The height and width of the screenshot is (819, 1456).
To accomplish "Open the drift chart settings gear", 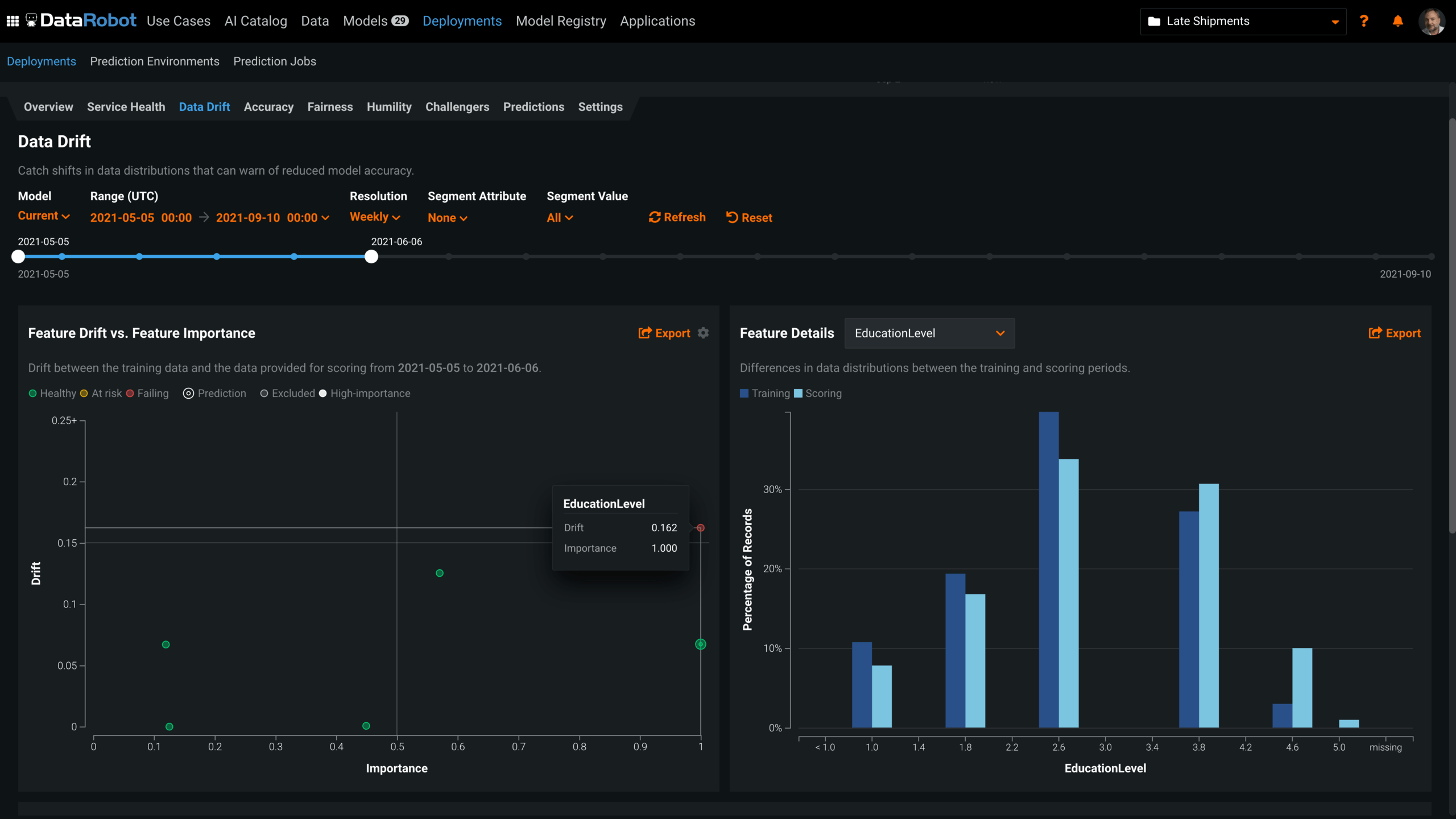I will pos(704,333).
